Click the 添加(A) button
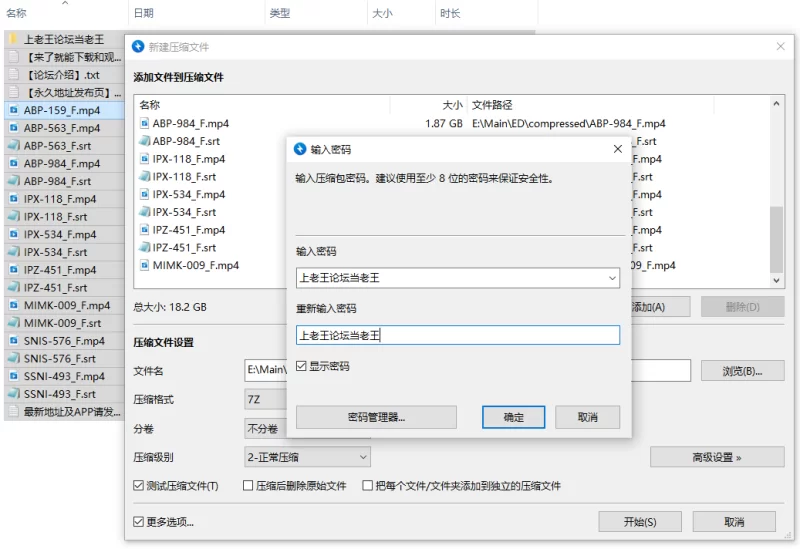 pos(660,307)
